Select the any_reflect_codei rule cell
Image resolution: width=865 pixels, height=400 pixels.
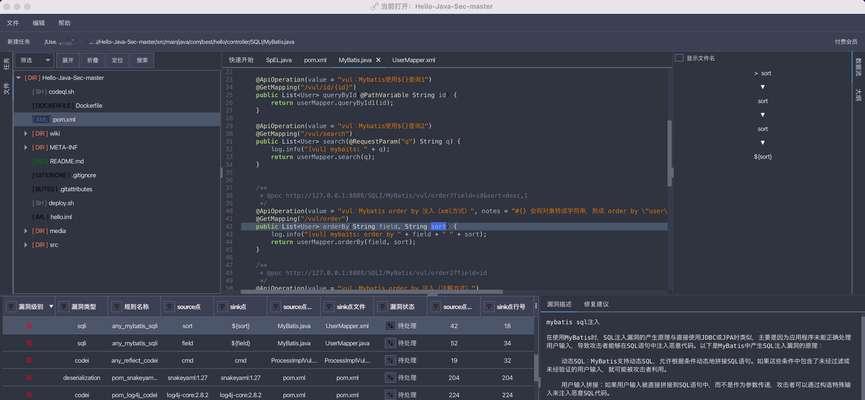coord(135,360)
